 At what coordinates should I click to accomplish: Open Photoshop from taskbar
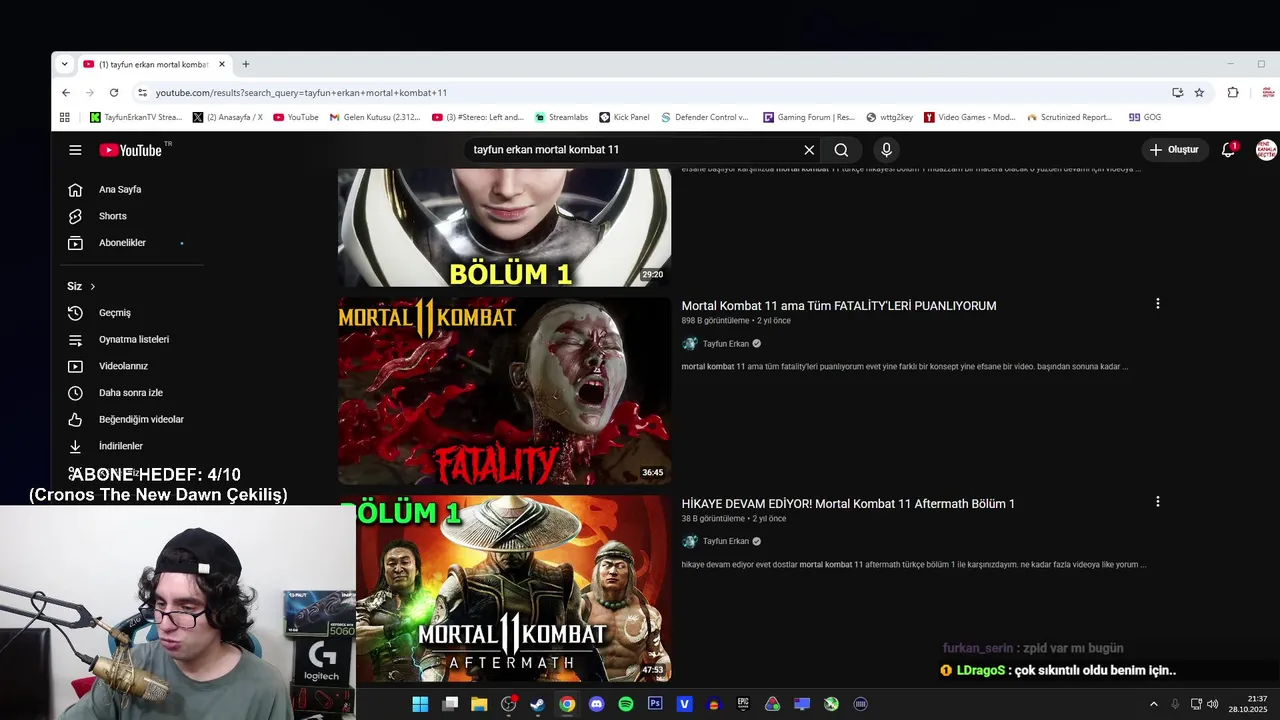tap(655, 704)
